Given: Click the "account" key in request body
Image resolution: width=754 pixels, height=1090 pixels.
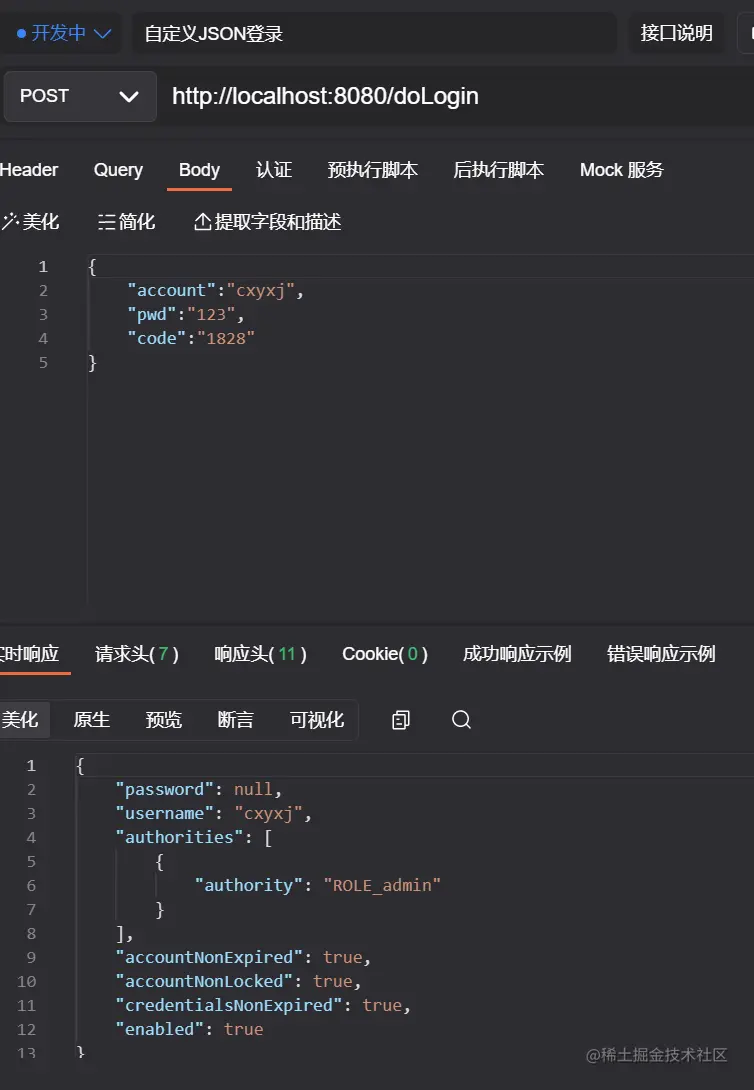Looking at the screenshot, I should 172,290.
